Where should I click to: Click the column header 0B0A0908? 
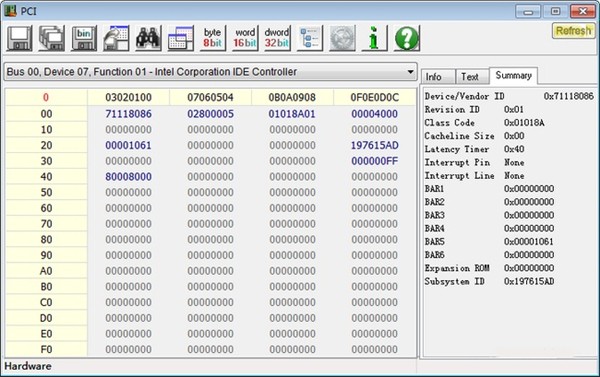tap(292, 97)
